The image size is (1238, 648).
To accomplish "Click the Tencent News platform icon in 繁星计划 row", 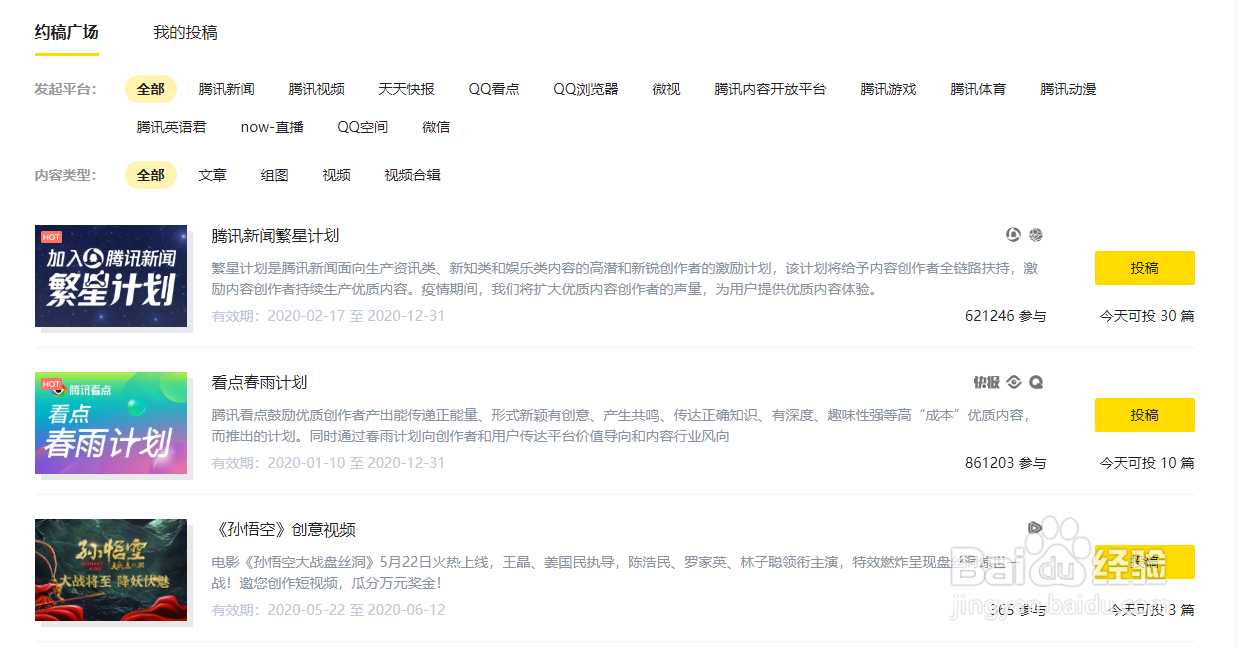I will tap(1013, 235).
